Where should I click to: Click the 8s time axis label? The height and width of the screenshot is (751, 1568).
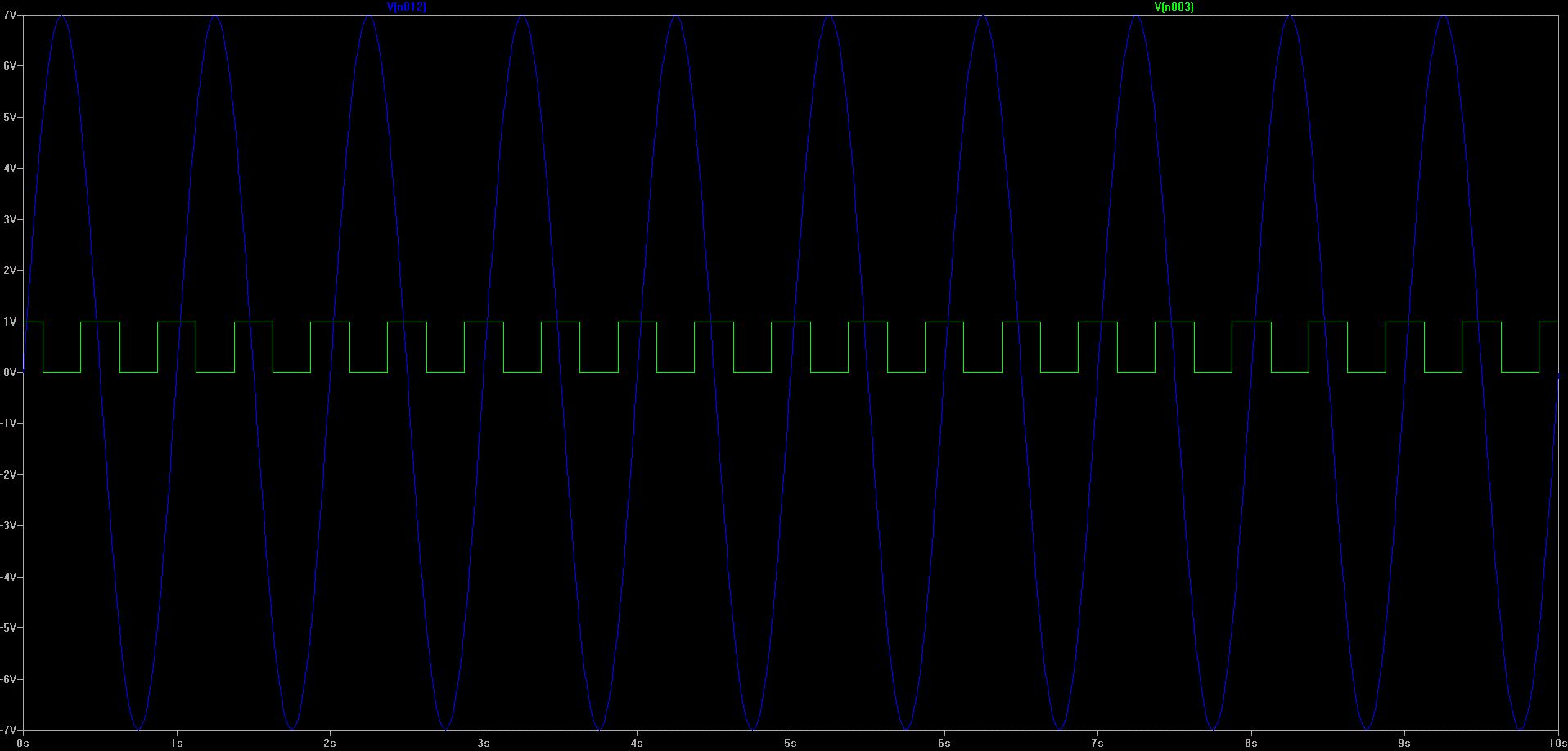(1251, 744)
